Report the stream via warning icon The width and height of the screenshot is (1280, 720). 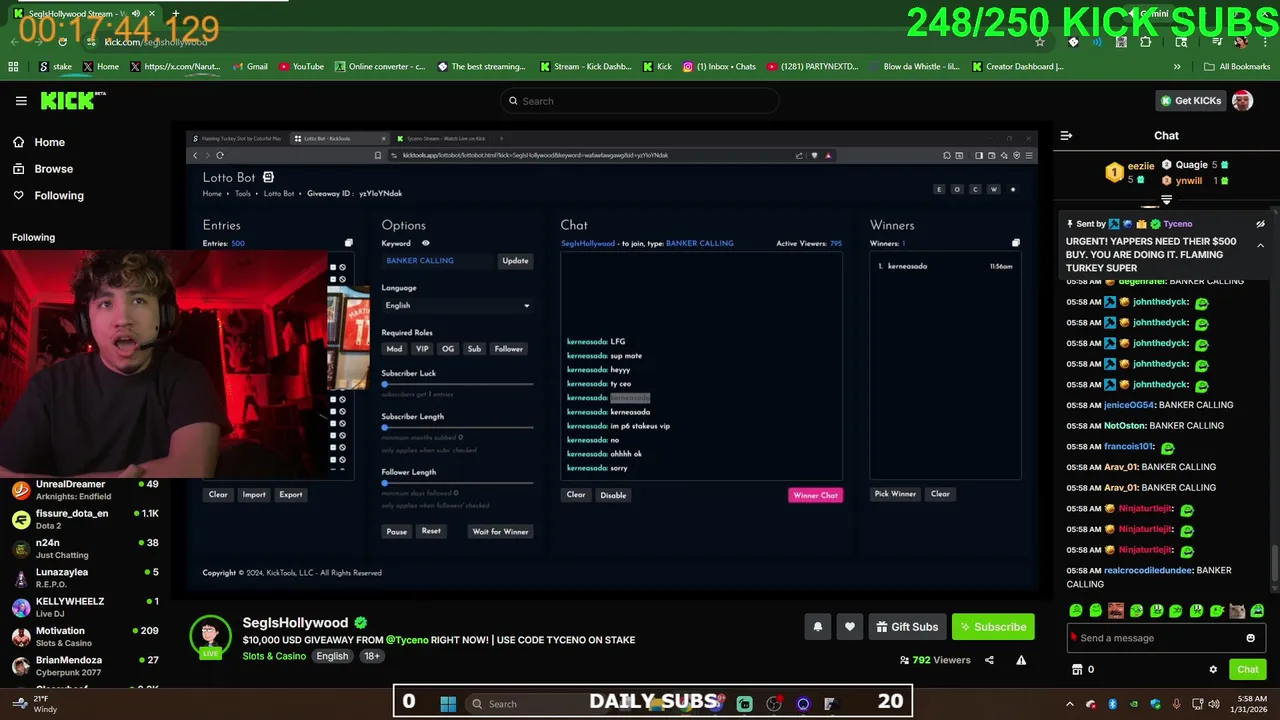click(x=1021, y=660)
